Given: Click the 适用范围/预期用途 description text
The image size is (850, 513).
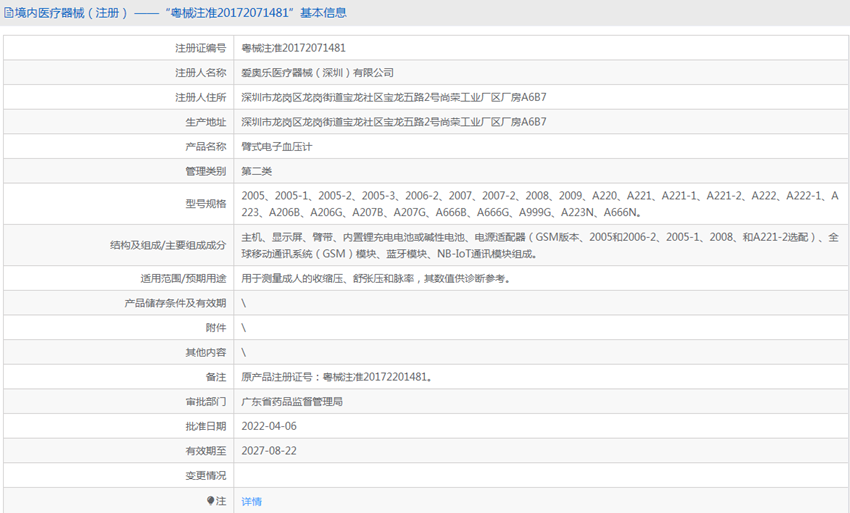Looking at the screenshot, I should click(375, 278).
